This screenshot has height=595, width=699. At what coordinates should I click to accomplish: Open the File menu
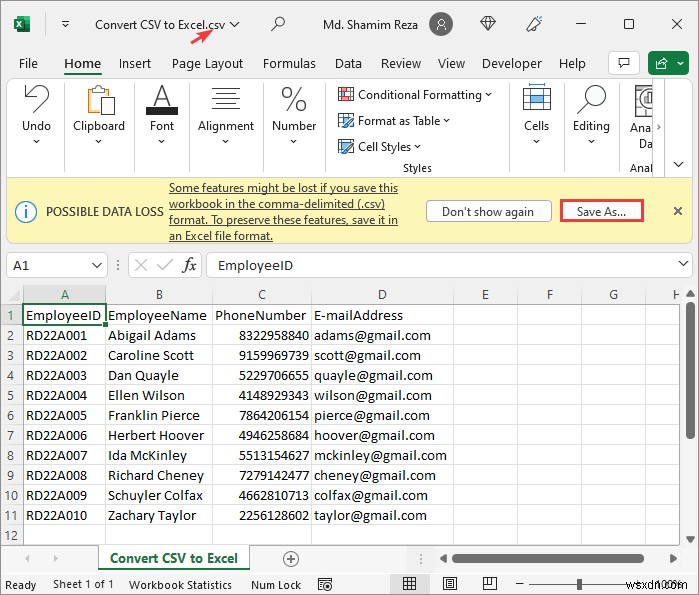[28, 64]
